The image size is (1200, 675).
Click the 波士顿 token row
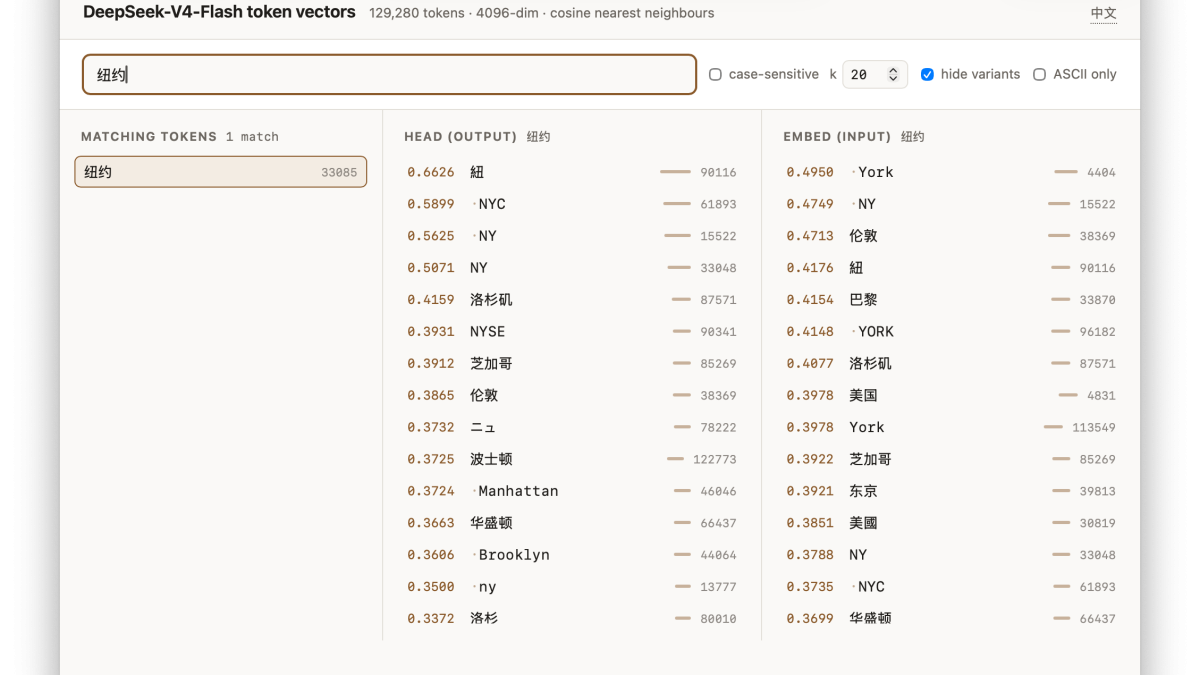click(x=572, y=459)
